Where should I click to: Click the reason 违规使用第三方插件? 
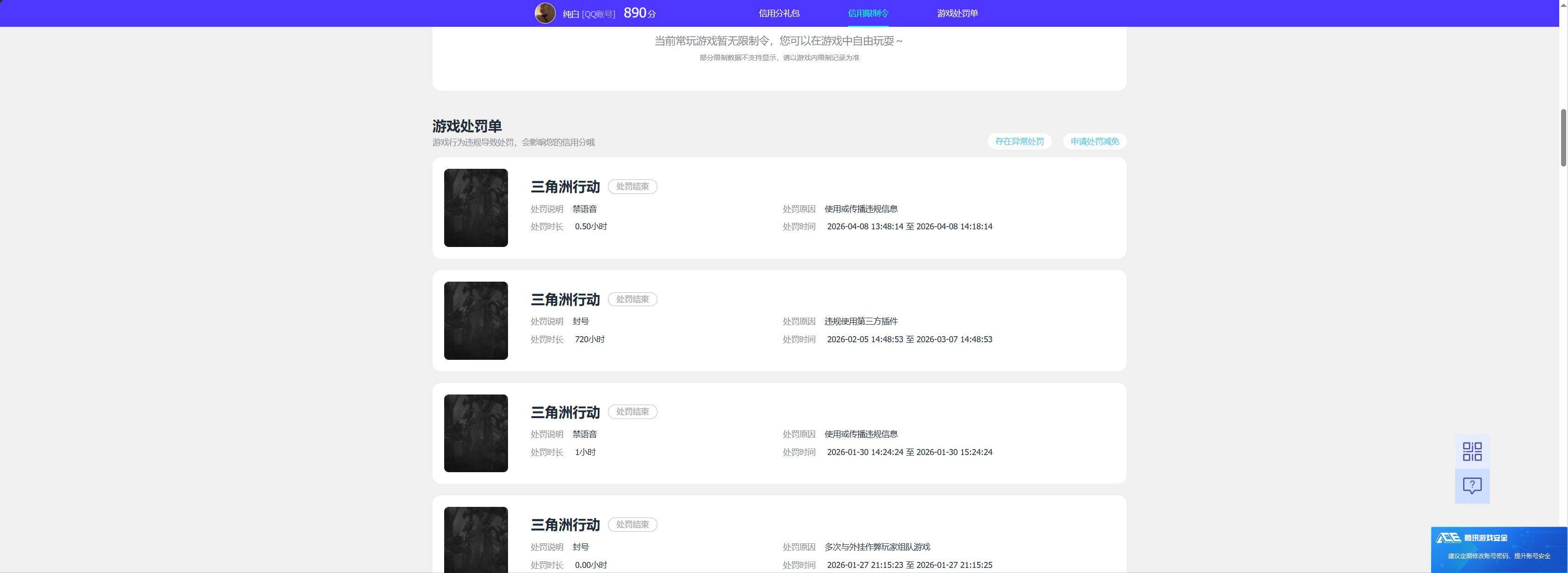pos(861,321)
